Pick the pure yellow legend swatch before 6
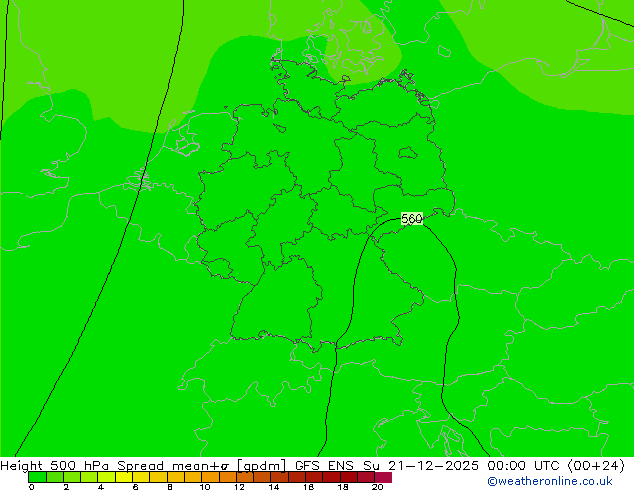Screen dimensions: 634x490 [x=124, y=477]
